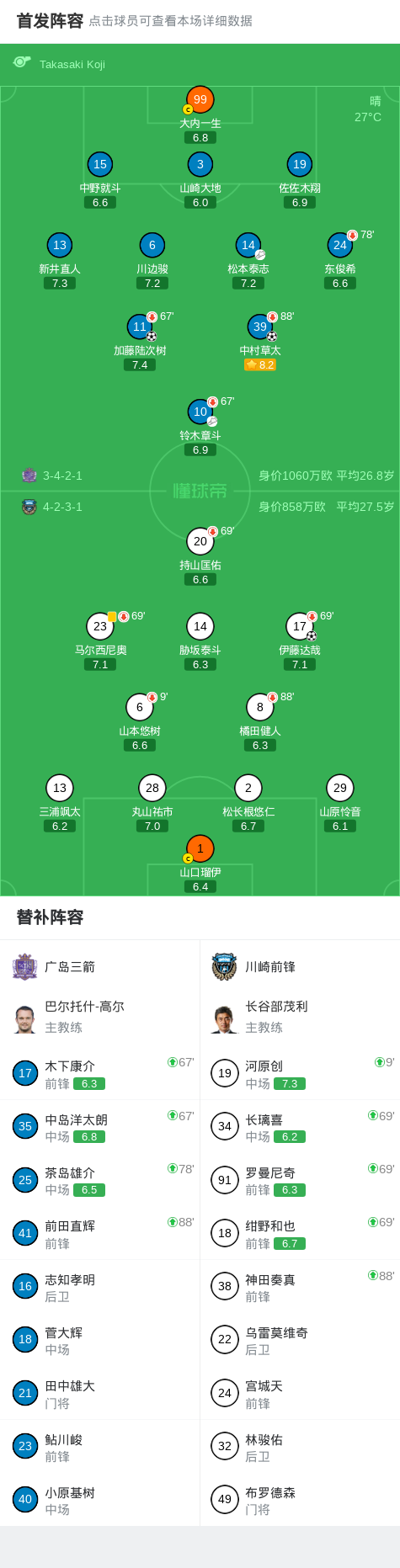Open player 23 马尔西尼奥's white circle
The width and height of the screenshot is (400, 1568).
click(100, 626)
